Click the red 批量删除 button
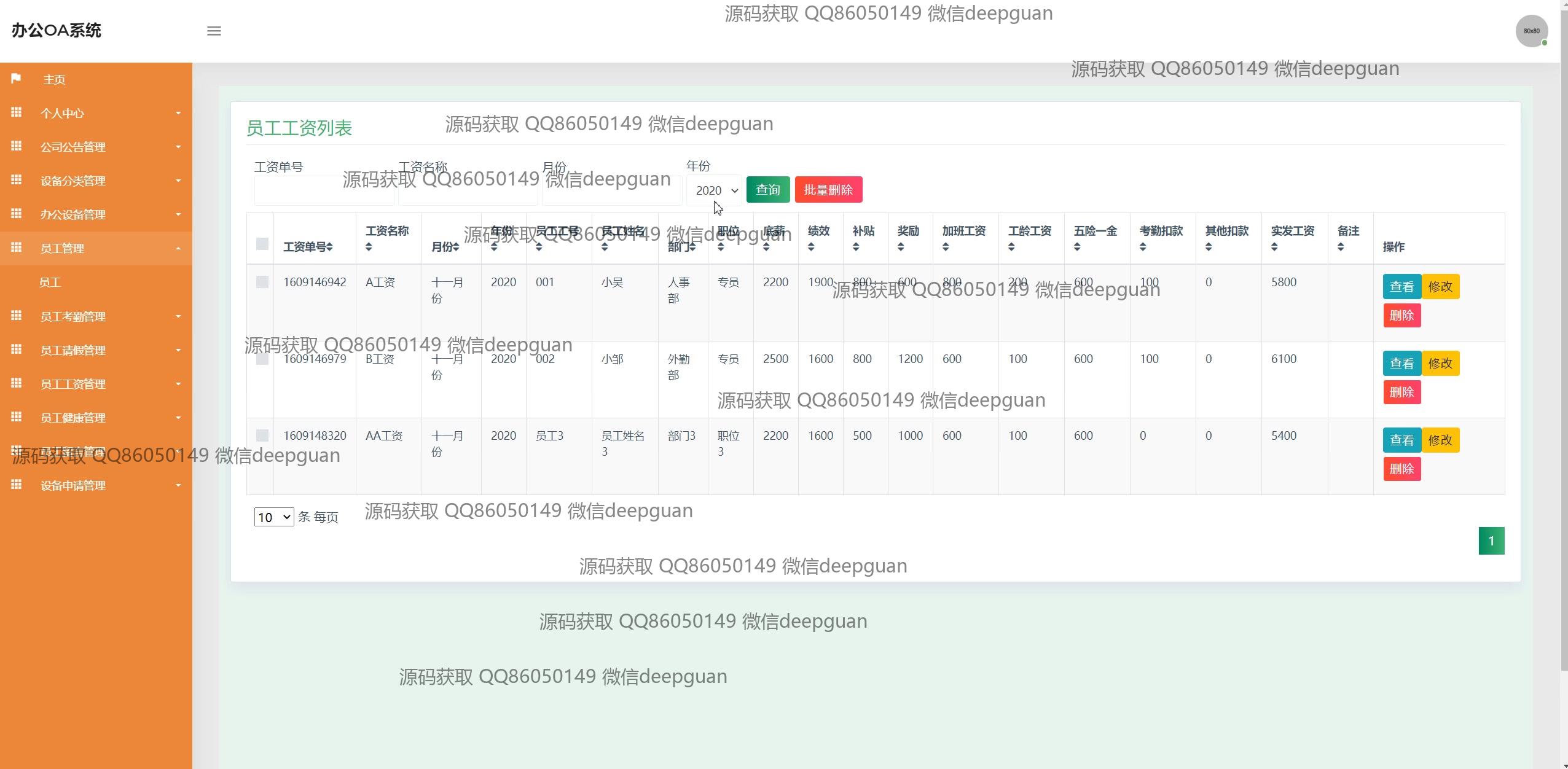Viewport: 1568px width, 769px height. [x=828, y=190]
